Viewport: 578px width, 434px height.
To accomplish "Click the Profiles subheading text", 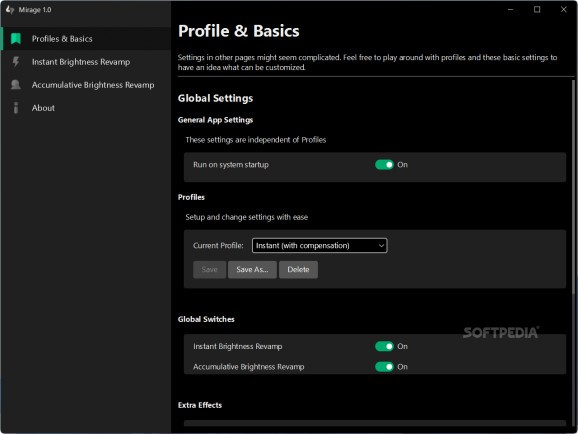I will pyautogui.click(x=191, y=197).
